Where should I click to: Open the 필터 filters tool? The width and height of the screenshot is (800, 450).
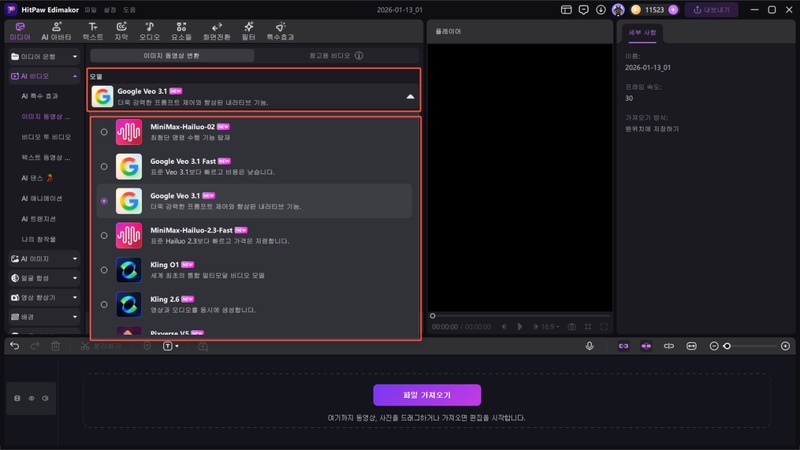pyautogui.click(x=248, y=31)
